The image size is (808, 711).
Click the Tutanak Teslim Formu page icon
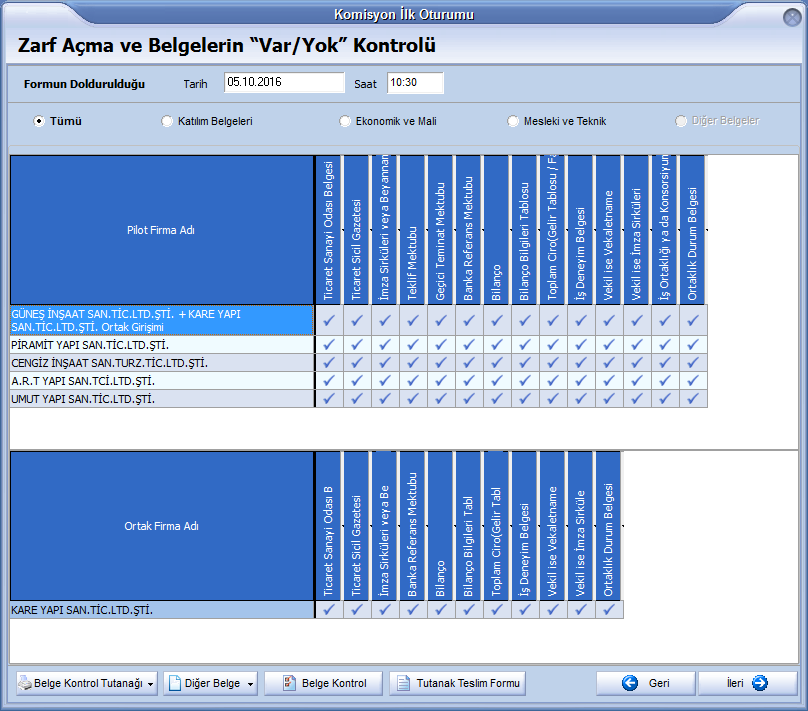(x=403, y=684)
